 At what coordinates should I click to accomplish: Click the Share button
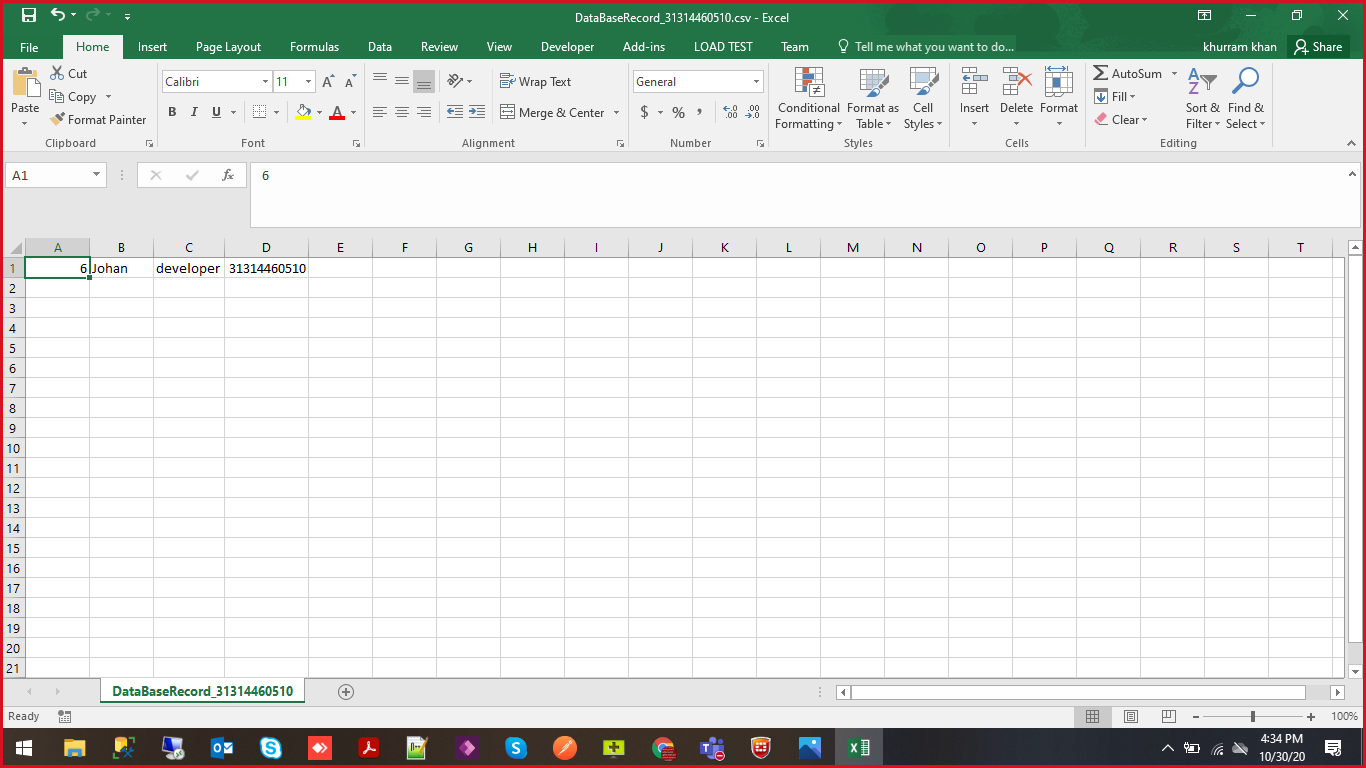coord(1316,47)
